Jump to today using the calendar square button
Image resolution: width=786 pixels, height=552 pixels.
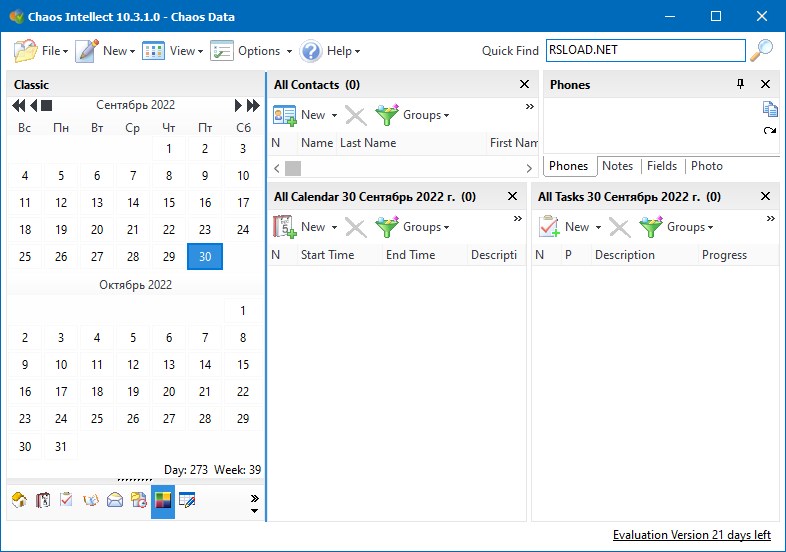tap(47, 105)
